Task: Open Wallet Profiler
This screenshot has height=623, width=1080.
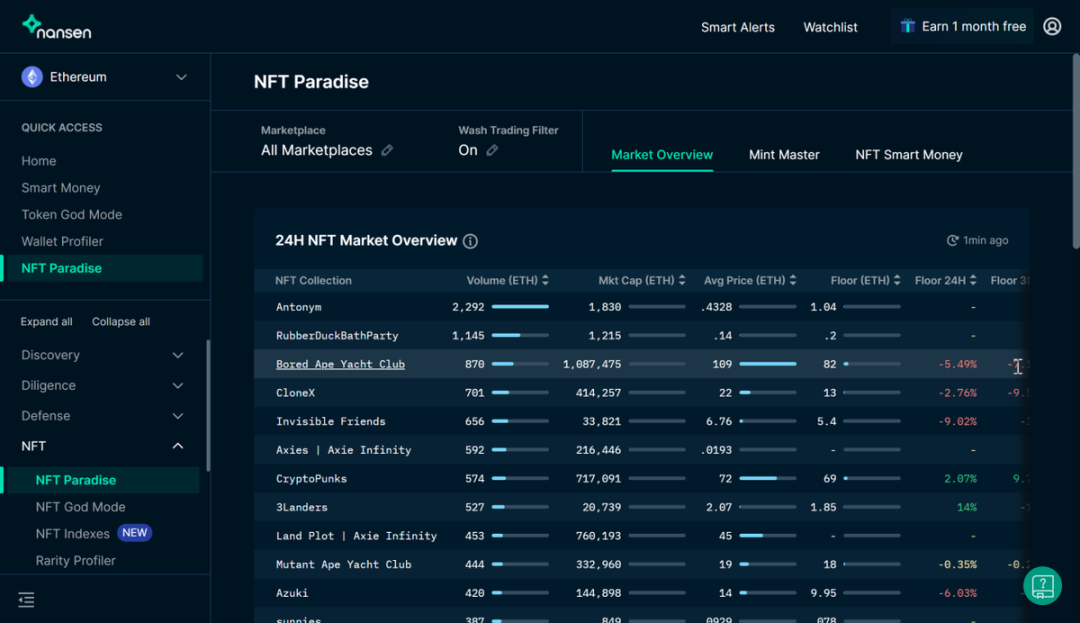Action: click(x=62, y=241)
